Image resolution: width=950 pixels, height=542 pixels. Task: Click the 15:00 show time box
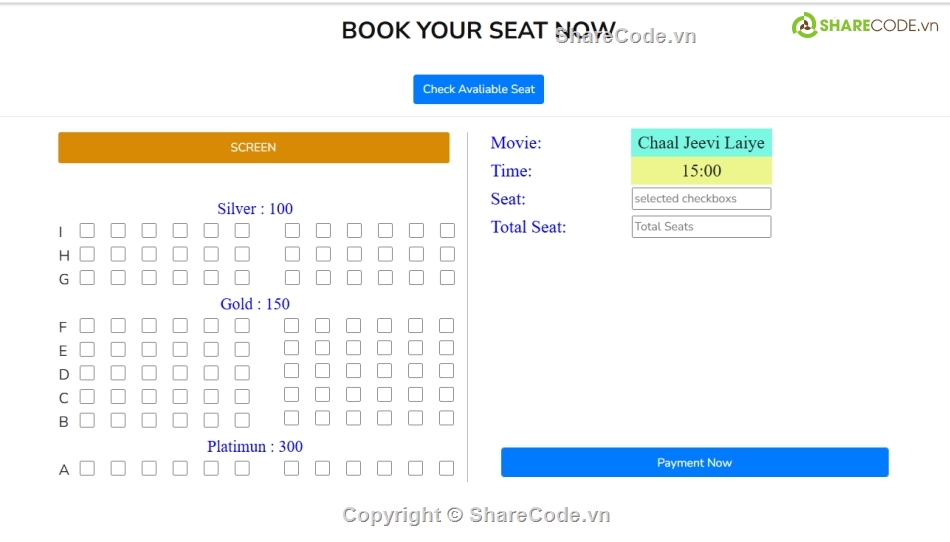[701, 171]
